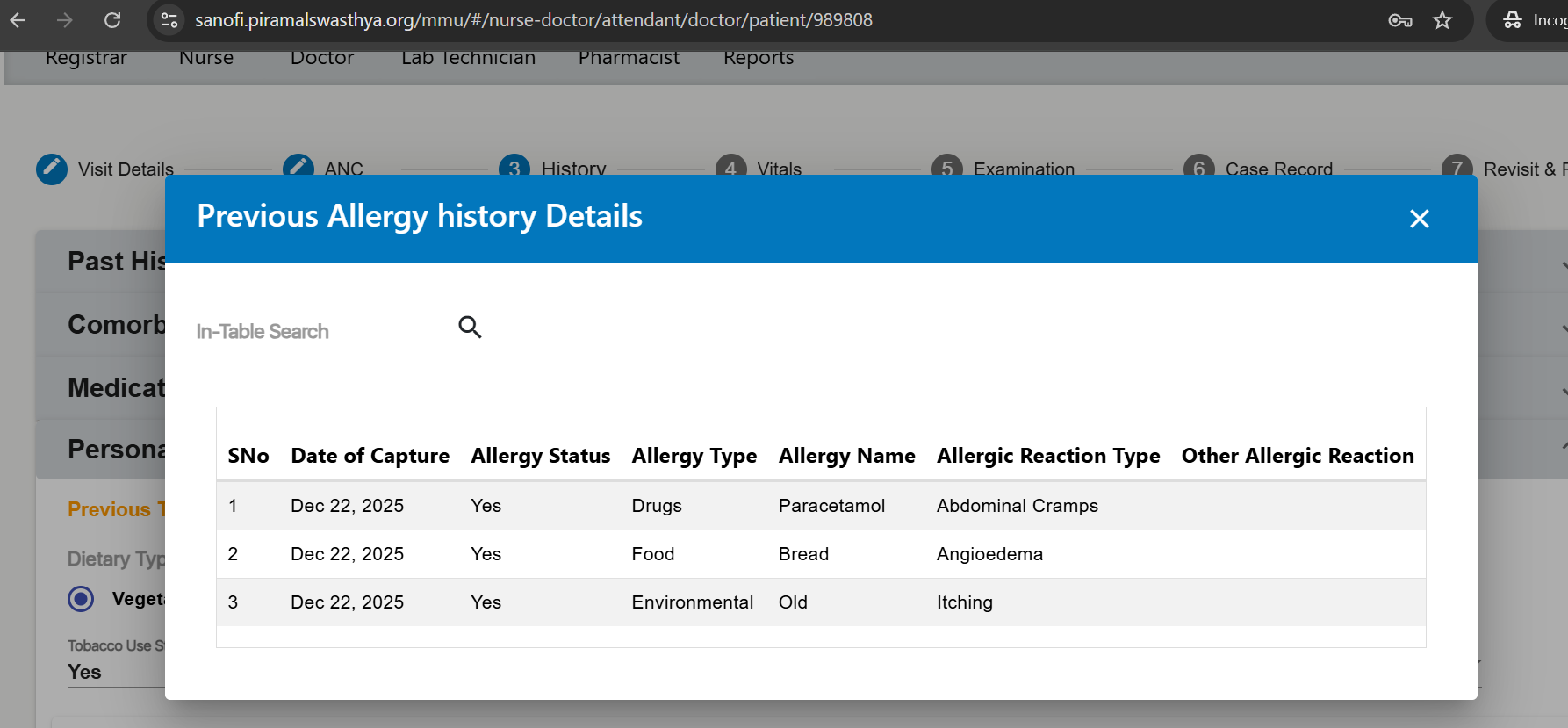Open the Reports menu tab
The image size is (1568, 728).
(x=759, y=58)
